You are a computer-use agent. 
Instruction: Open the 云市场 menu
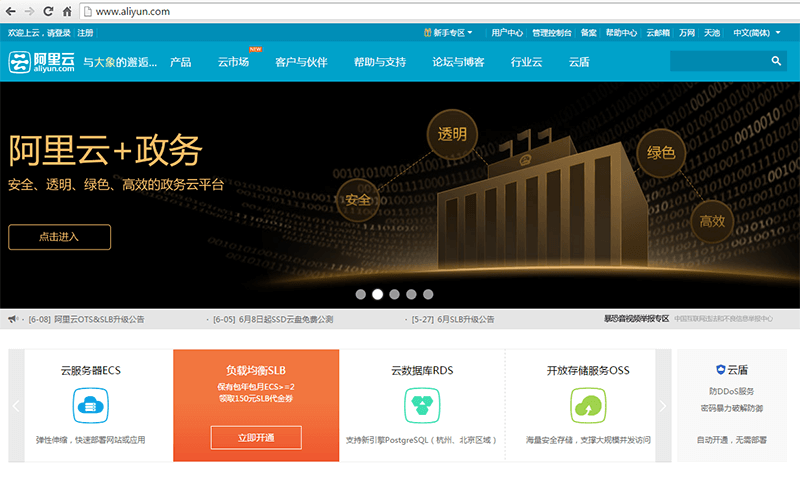(x=233, y=62)
